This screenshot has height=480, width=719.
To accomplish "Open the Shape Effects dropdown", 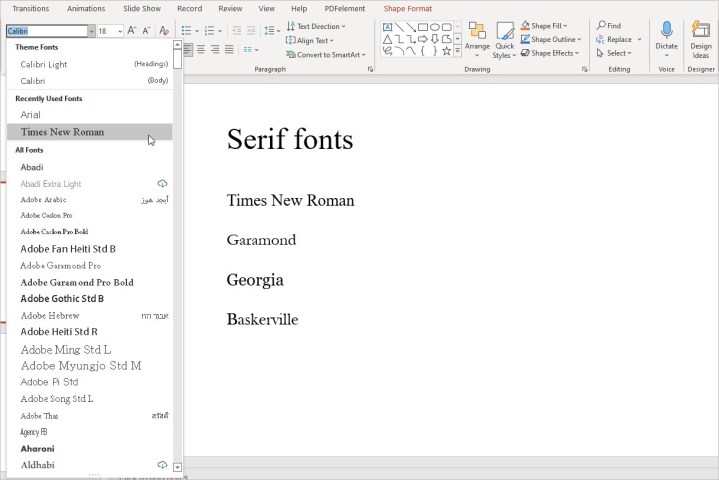I will [x=552, y=53].
